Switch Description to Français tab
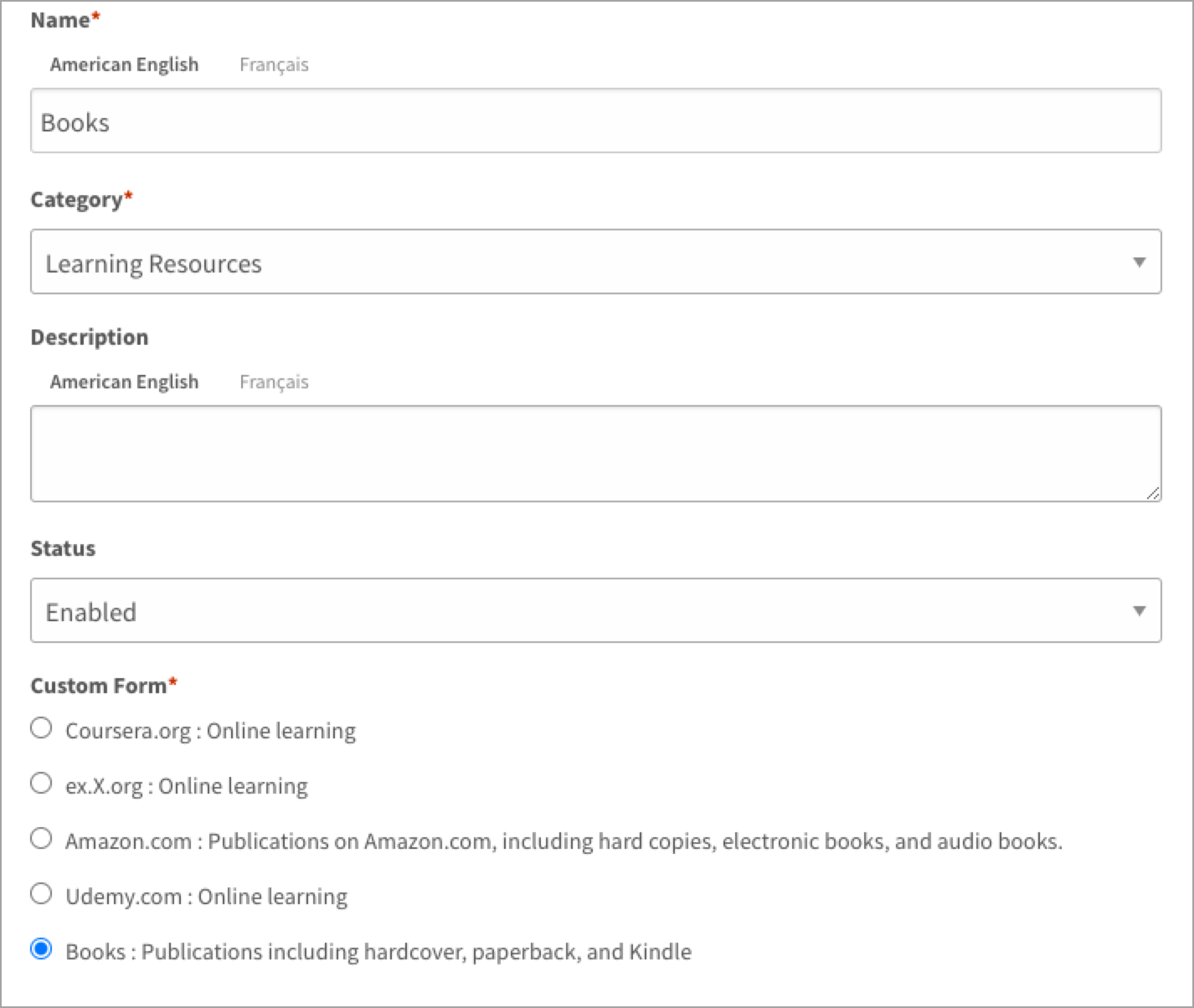Image resolution: width=1194 pixels, height=1008 pixels. (x=274, y=382)
